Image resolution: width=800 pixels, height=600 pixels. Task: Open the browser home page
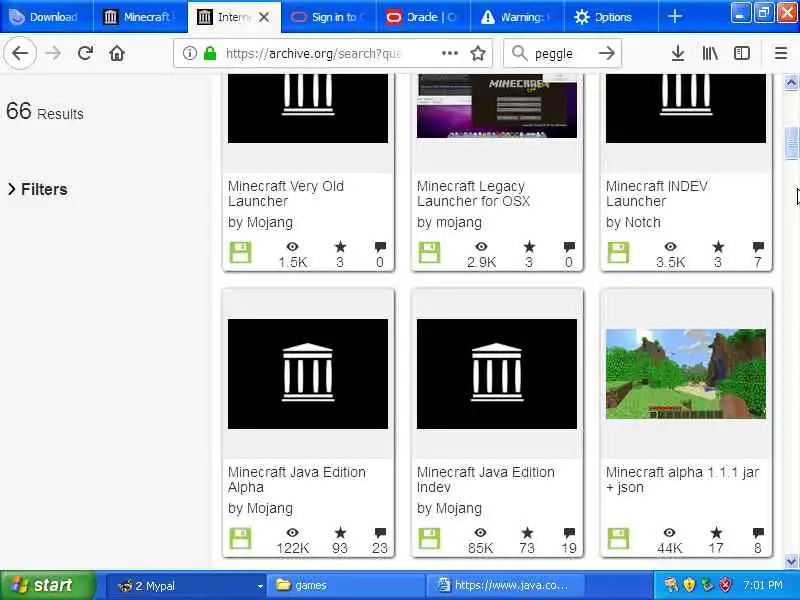117,53
